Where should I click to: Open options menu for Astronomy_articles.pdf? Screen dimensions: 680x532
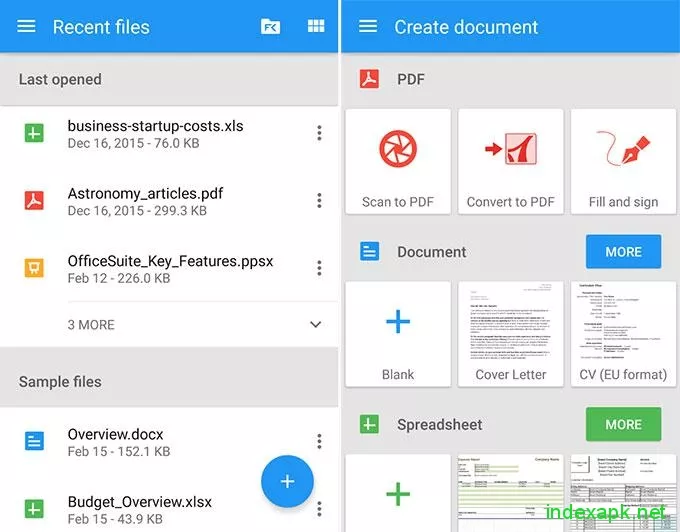319,201
